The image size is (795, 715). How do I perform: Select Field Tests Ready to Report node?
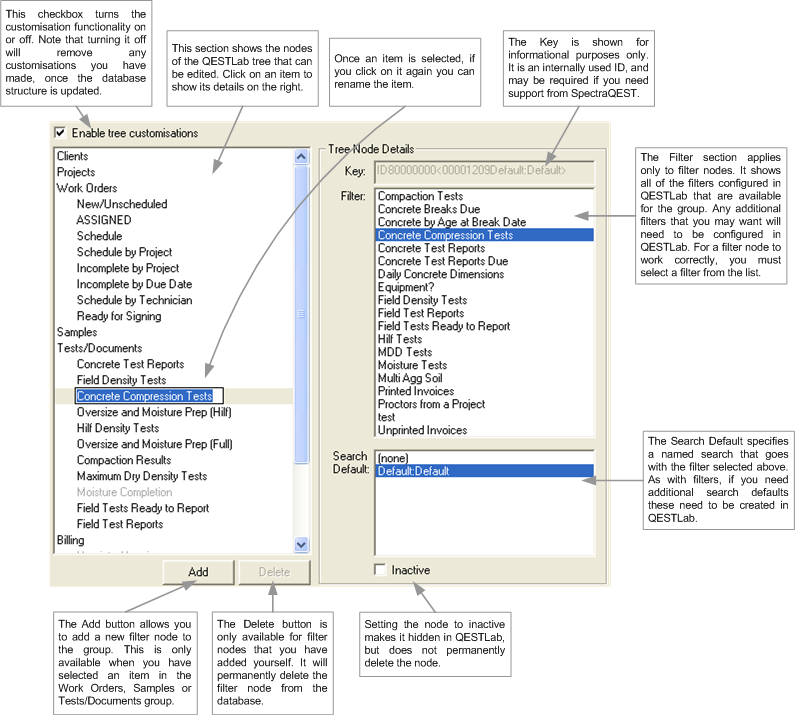pyautogui.click(x=143, y=508)
